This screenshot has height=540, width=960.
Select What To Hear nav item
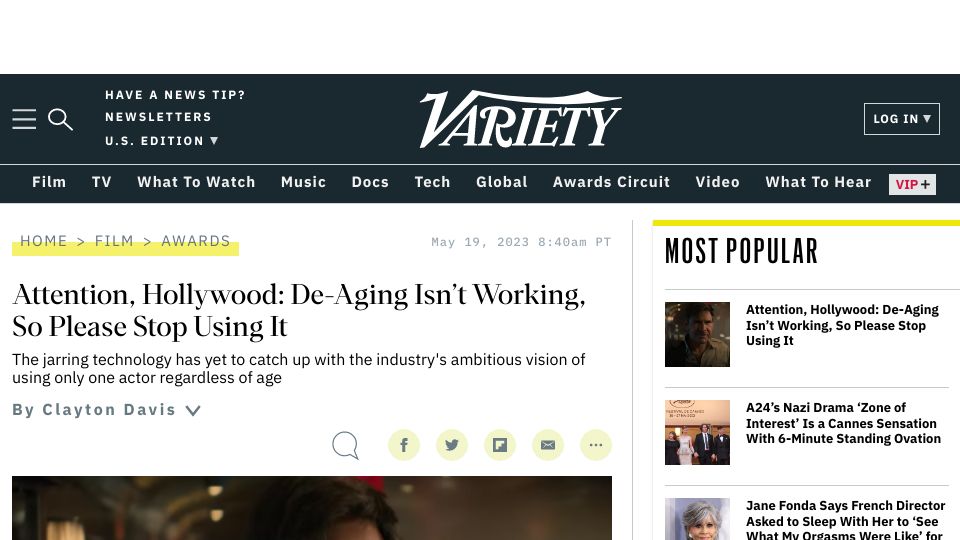[x=818, y=182]
